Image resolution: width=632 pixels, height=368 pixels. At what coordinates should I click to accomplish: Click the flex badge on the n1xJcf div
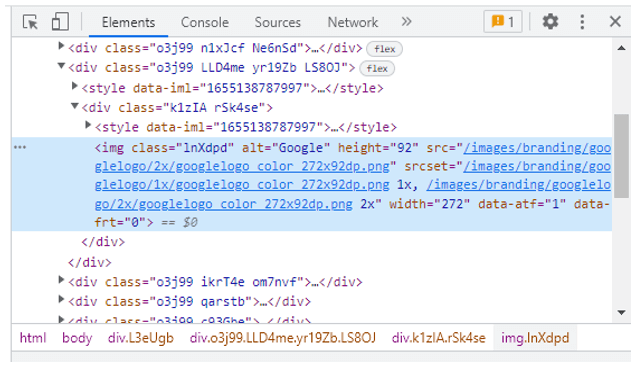(385, 49)
